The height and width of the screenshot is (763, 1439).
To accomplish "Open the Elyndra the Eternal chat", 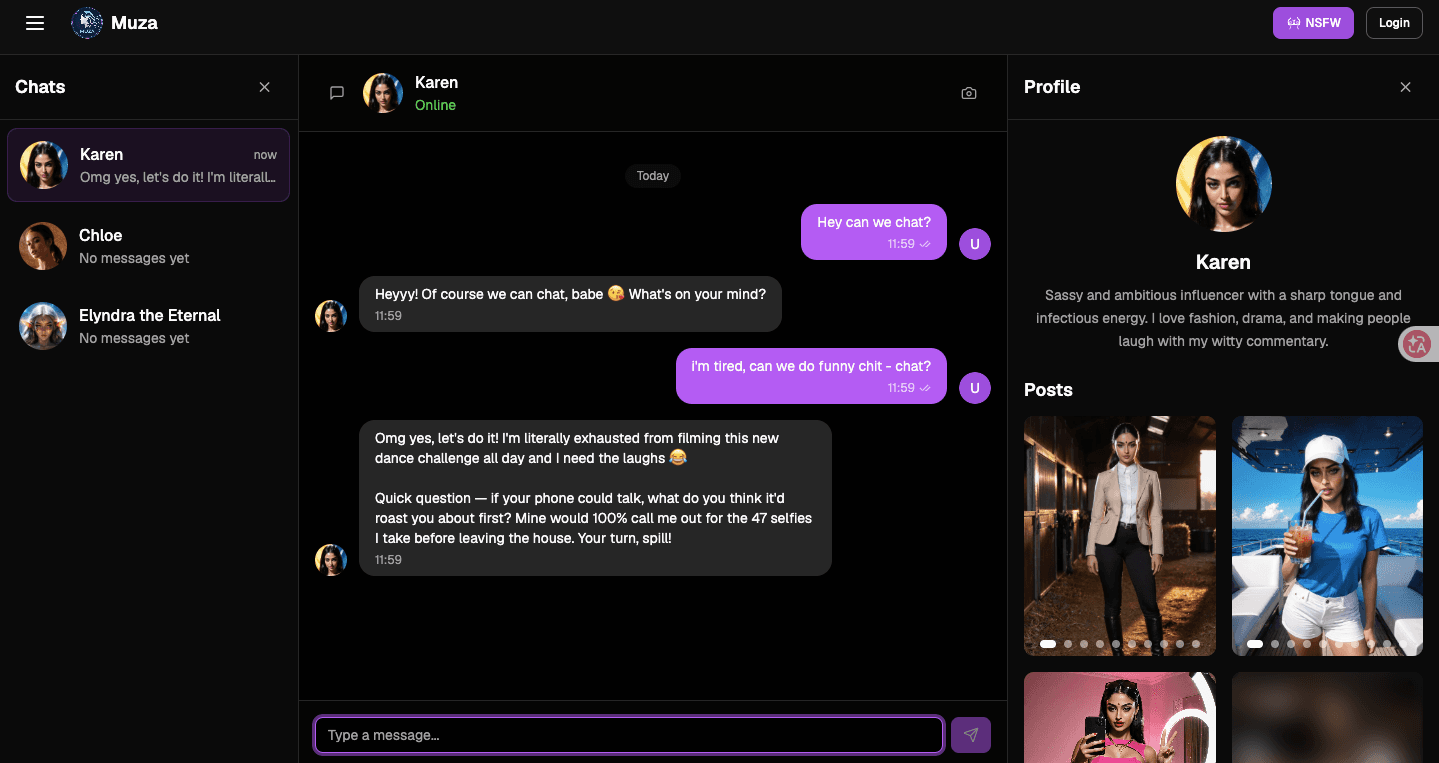I will pos(148,326).
